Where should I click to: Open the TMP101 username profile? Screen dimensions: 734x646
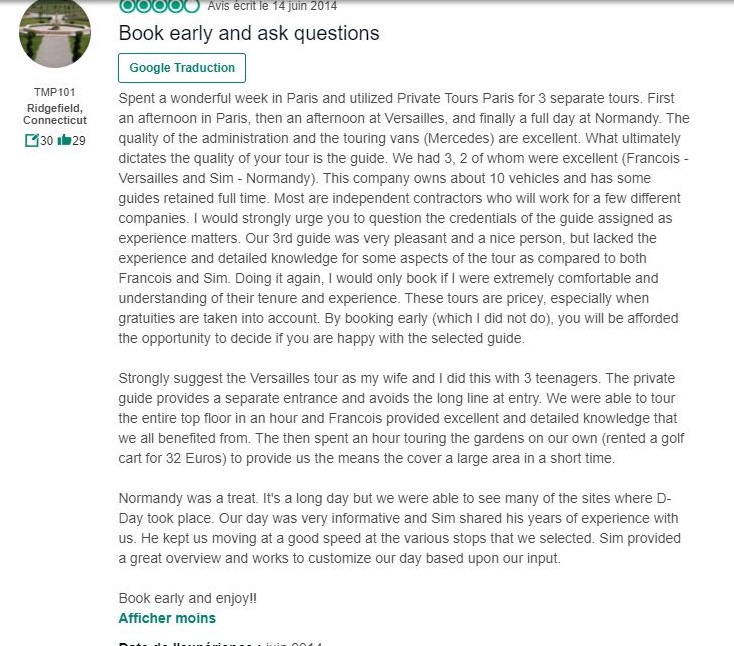click(x=54, y=92)
